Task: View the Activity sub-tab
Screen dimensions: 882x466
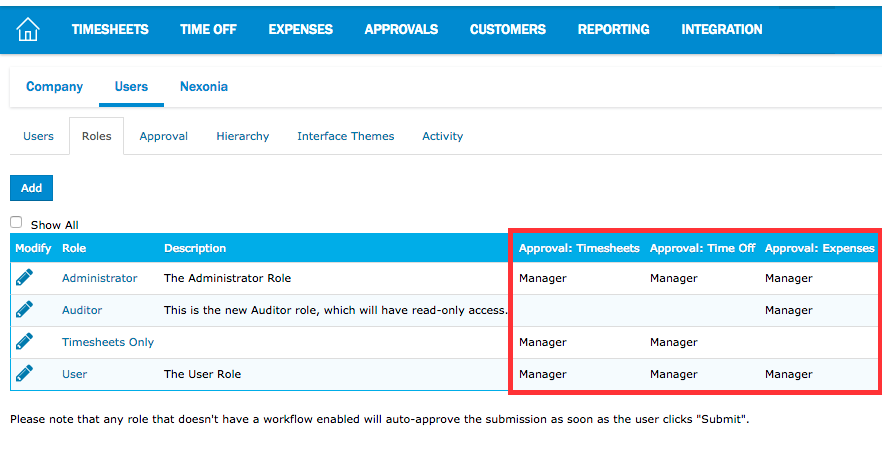Action: [x=443, y=136]
